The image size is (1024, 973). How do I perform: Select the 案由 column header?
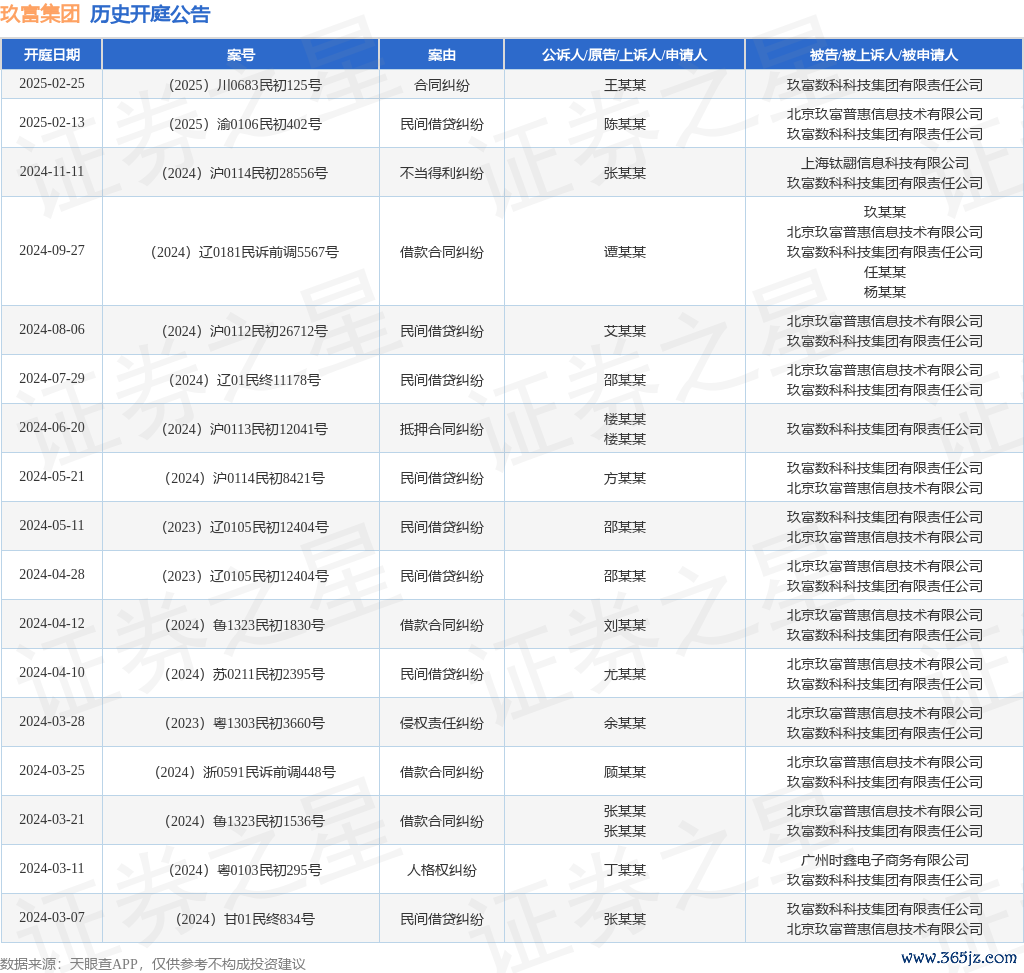click(x=441, y=55)
